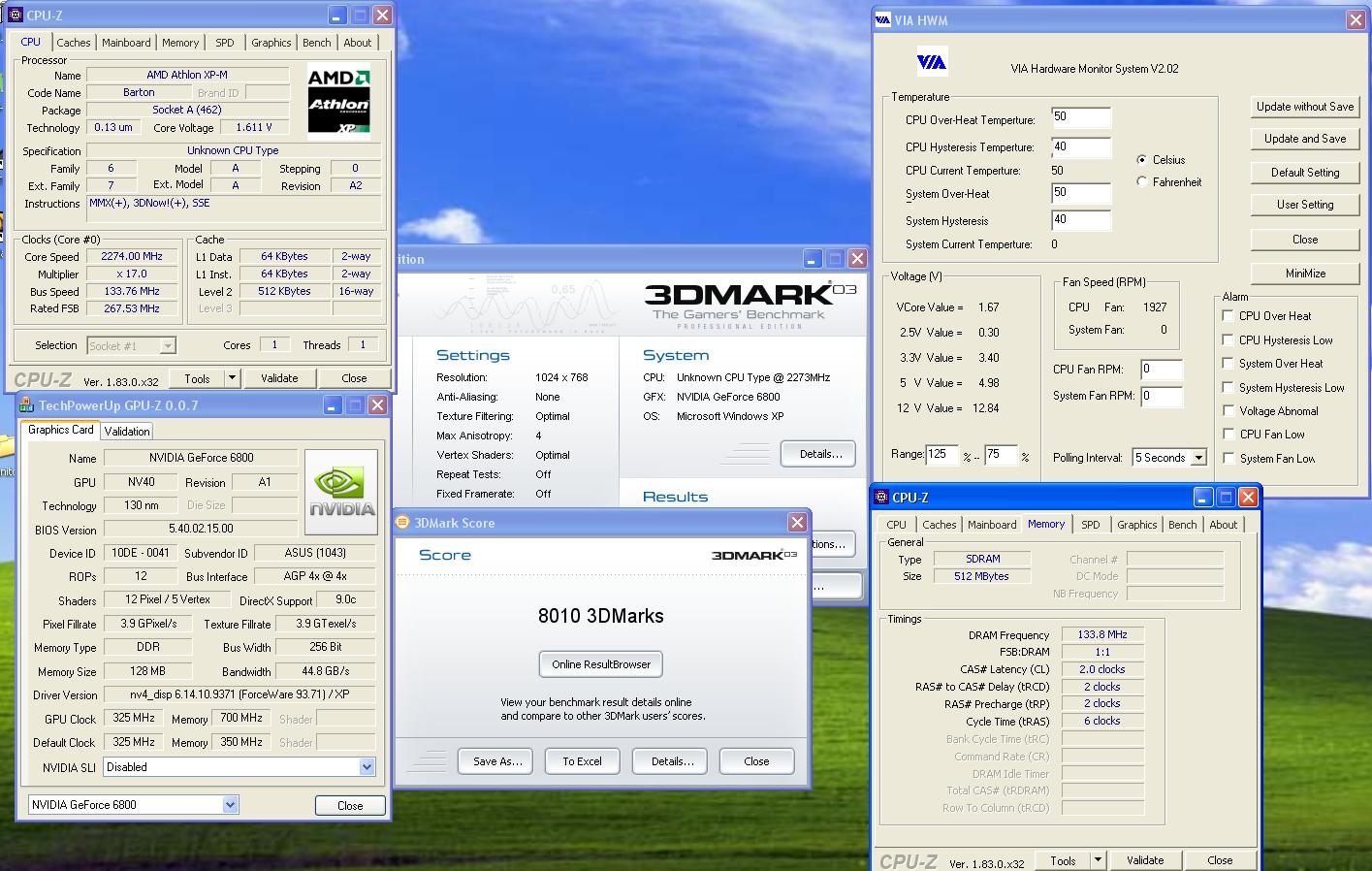This screenshot has height=871, width=1372.
Task: Click the Core Speed value 2274.00 MHz
Action: point(132,257)
